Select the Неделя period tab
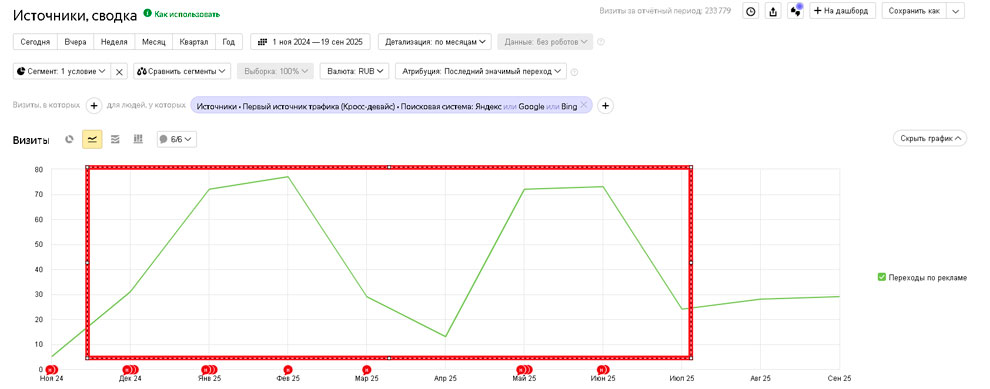The height and width of the screenshot is (389, 990). click(114, 42)
